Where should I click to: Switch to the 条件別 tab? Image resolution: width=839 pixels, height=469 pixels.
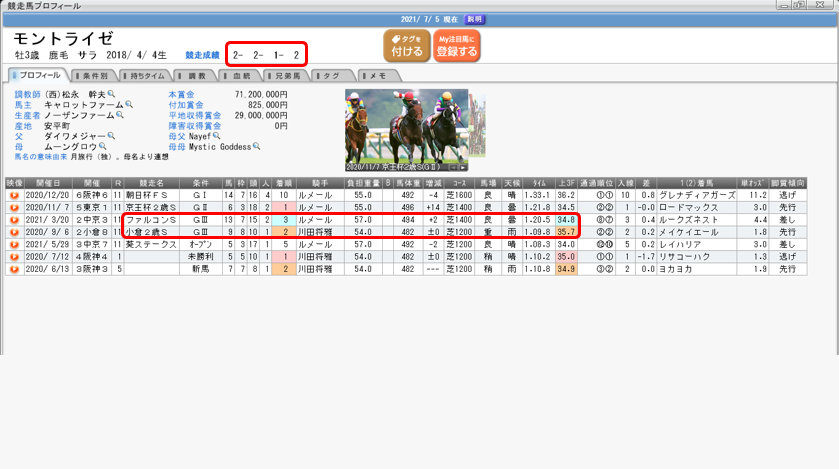tap(95, 75)
